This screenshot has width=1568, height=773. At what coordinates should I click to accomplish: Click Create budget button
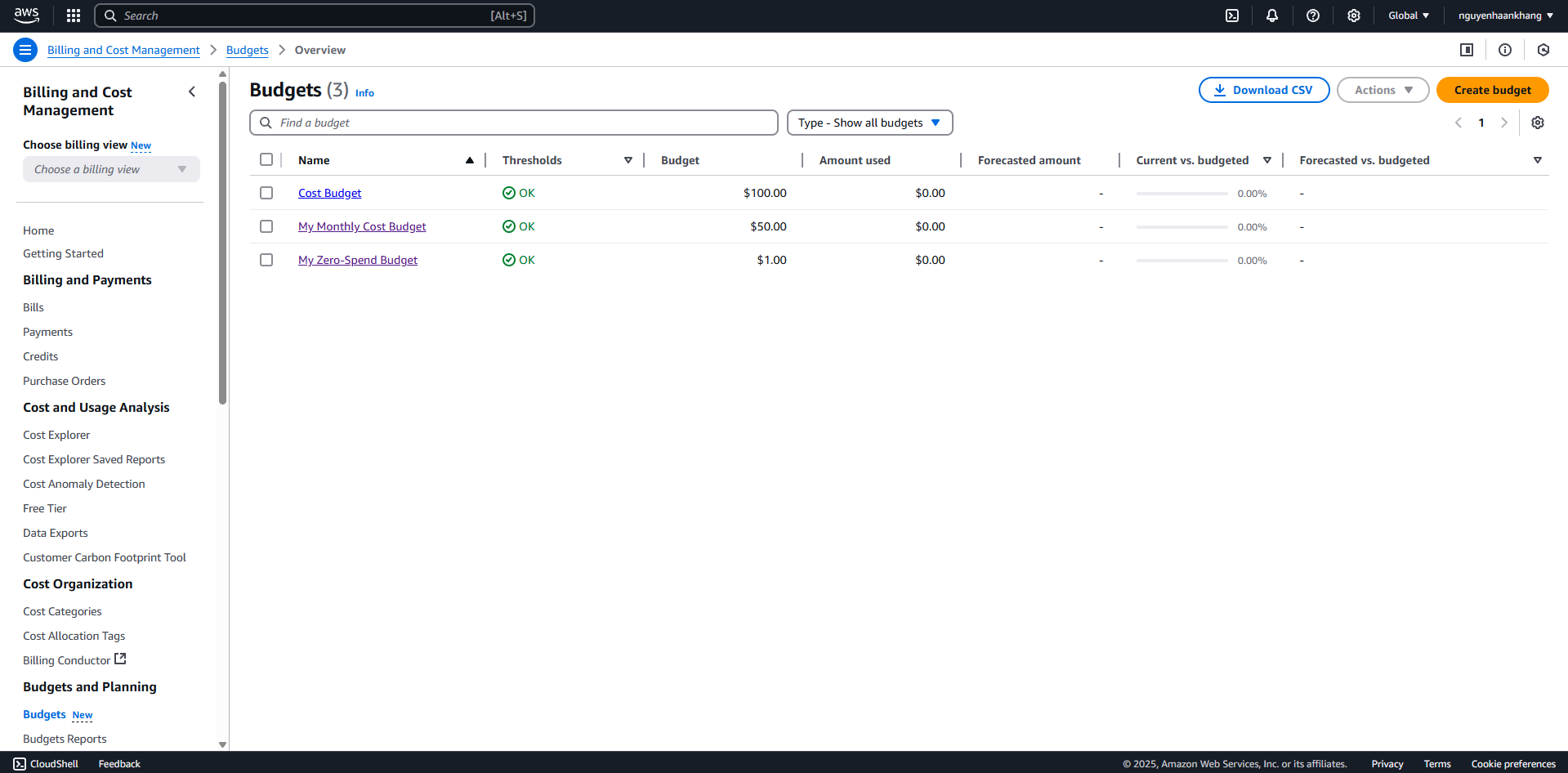1493,90
